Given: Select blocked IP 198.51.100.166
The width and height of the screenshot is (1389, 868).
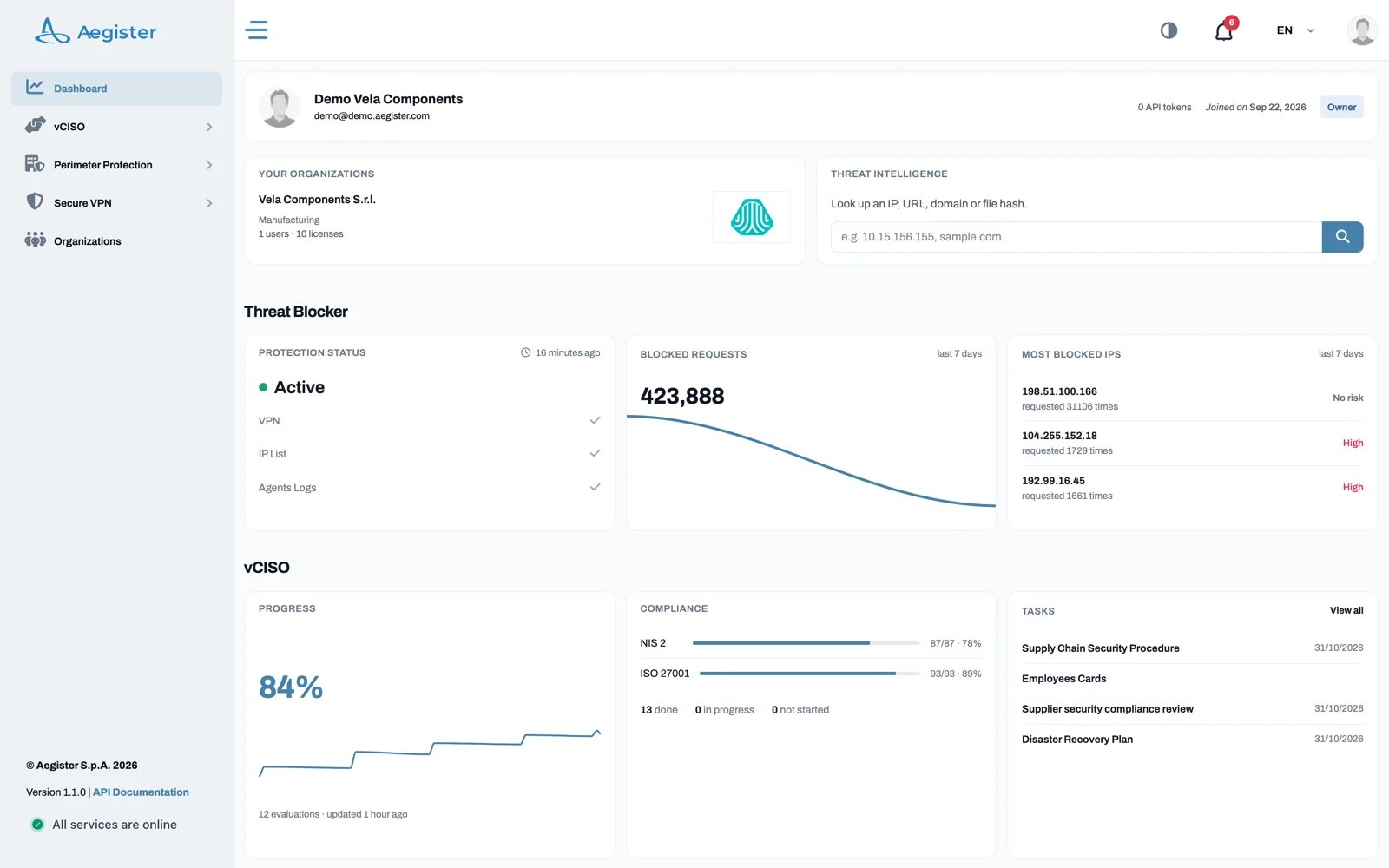Looking at the screenshot, I should [1059, 391].
